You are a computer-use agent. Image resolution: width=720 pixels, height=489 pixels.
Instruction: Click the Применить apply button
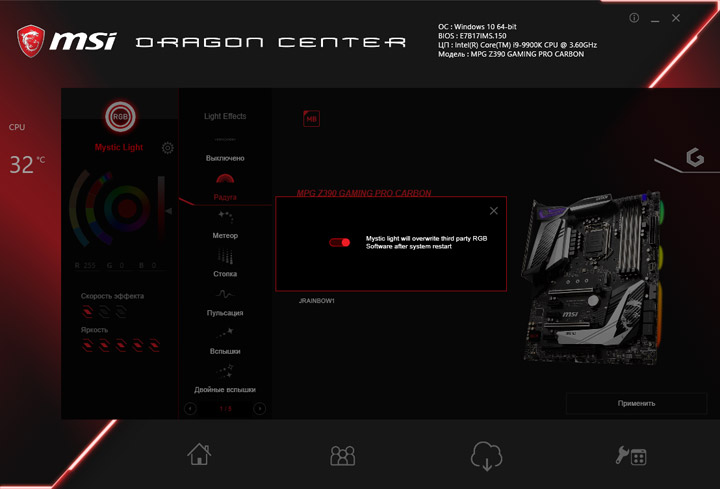click(636, 404)
